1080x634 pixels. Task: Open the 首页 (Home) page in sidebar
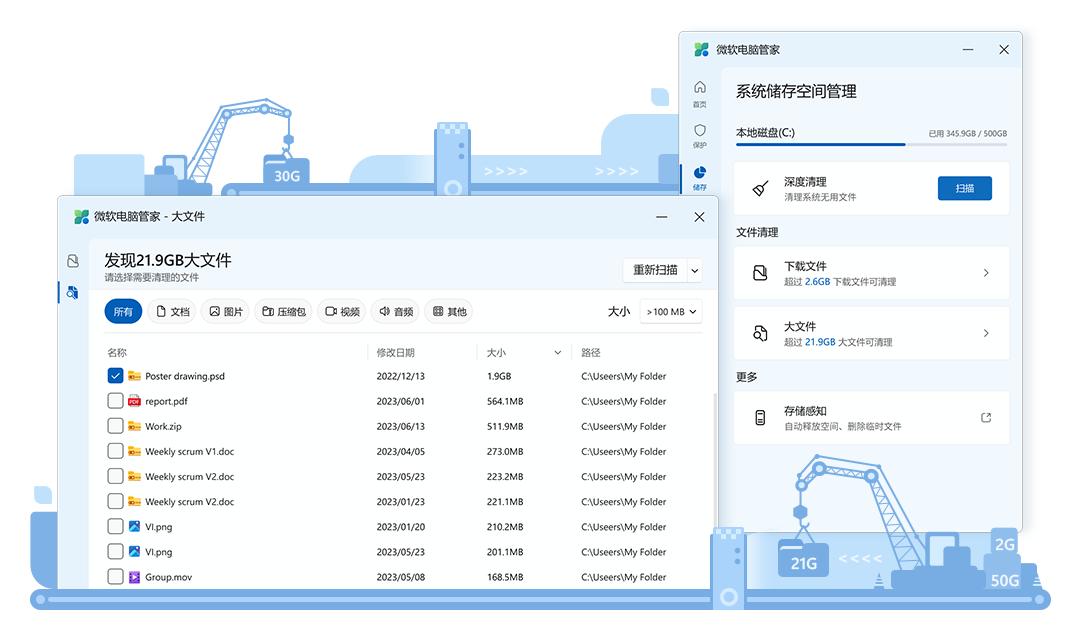pyautogui.click(x=700, y=93)
